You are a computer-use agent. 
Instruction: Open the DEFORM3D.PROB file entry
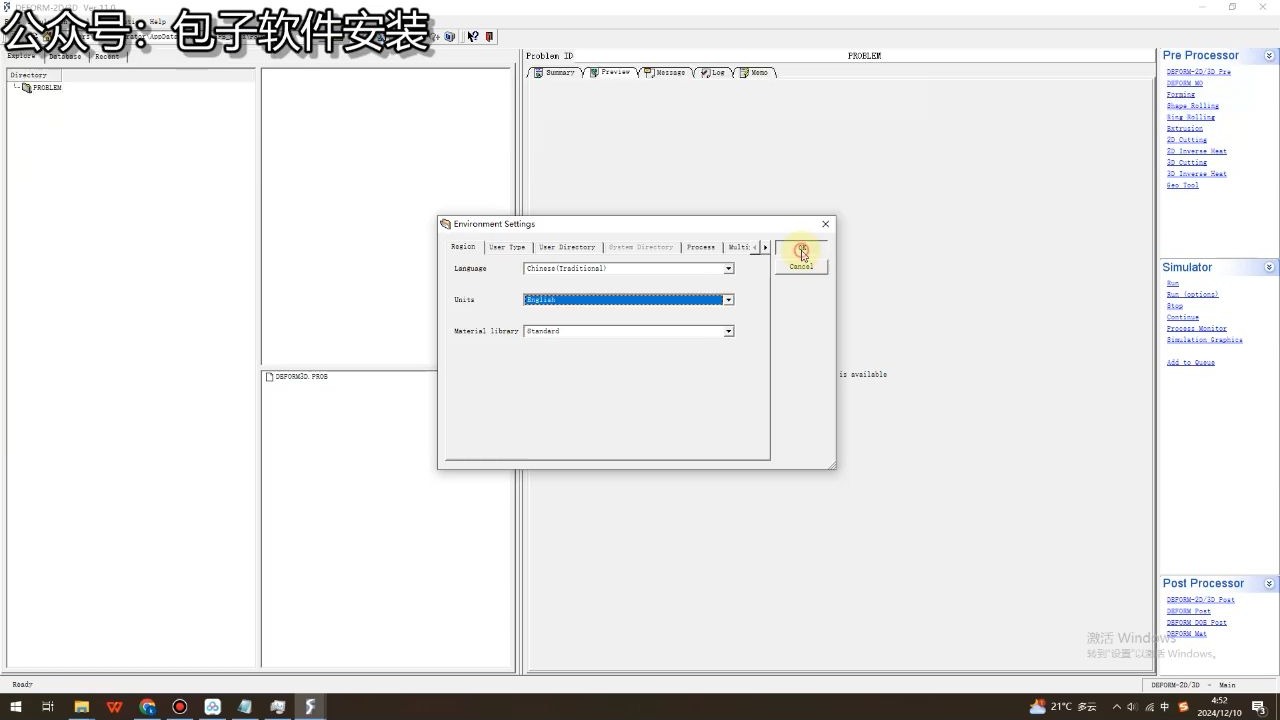tap(296, 377)
